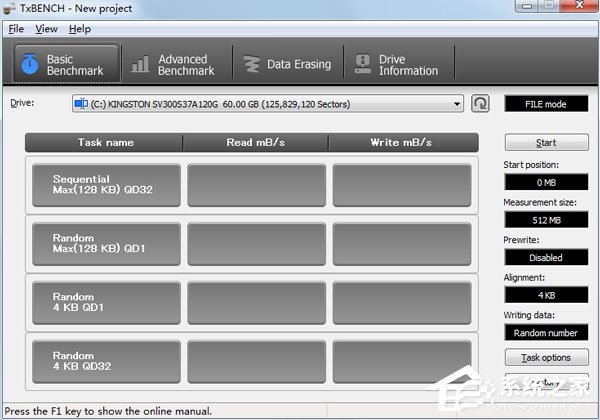
Task: Click the Random 128 KB QD1 read result cell
Action: (x=256, y=244)
